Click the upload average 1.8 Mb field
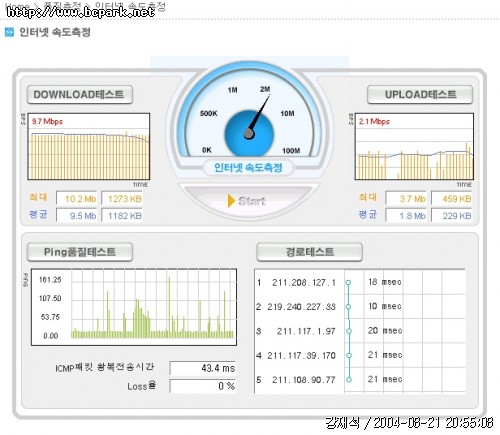 [406, 215]
